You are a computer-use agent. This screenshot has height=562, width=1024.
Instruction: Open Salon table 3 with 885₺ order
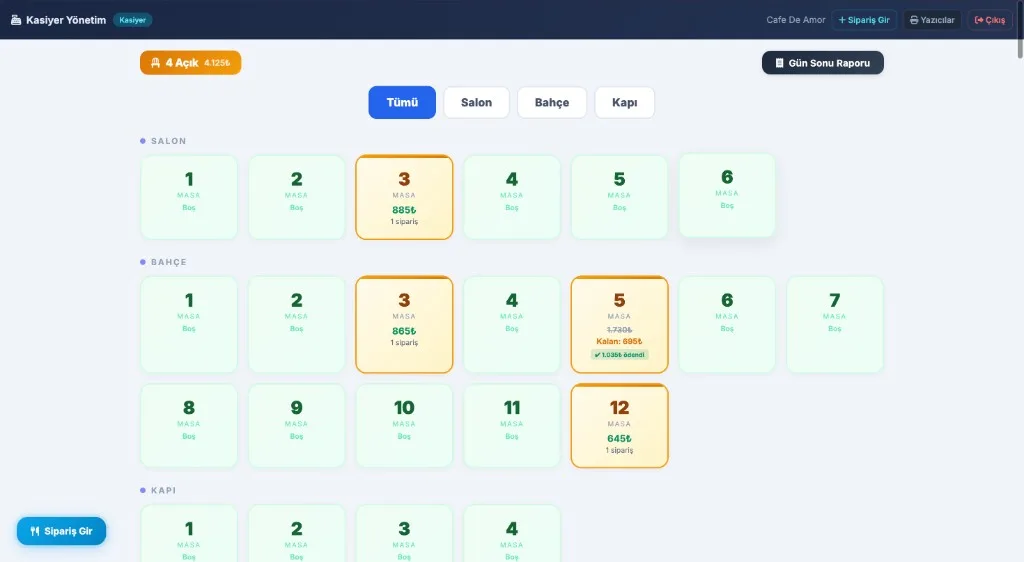[404, 197]
